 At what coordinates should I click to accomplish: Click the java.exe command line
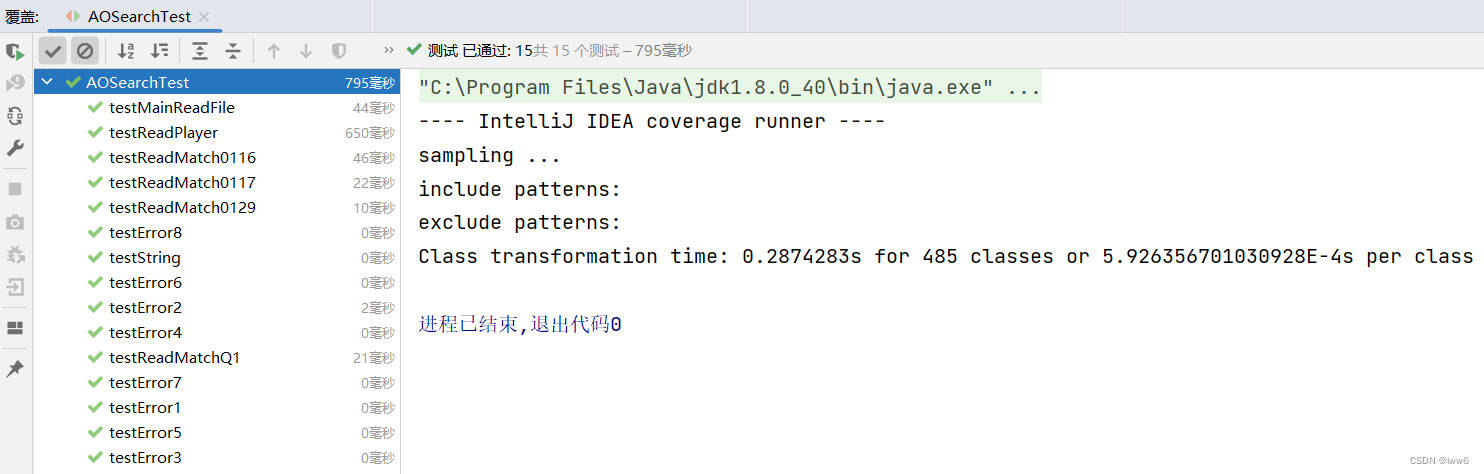pyautogui.click(x=730, y=87)
